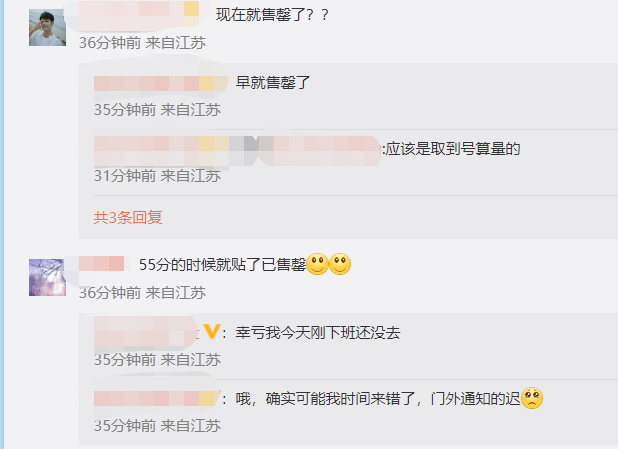Open blurred username before 幸亏我今天刚下班 reply

coord(146,333)
